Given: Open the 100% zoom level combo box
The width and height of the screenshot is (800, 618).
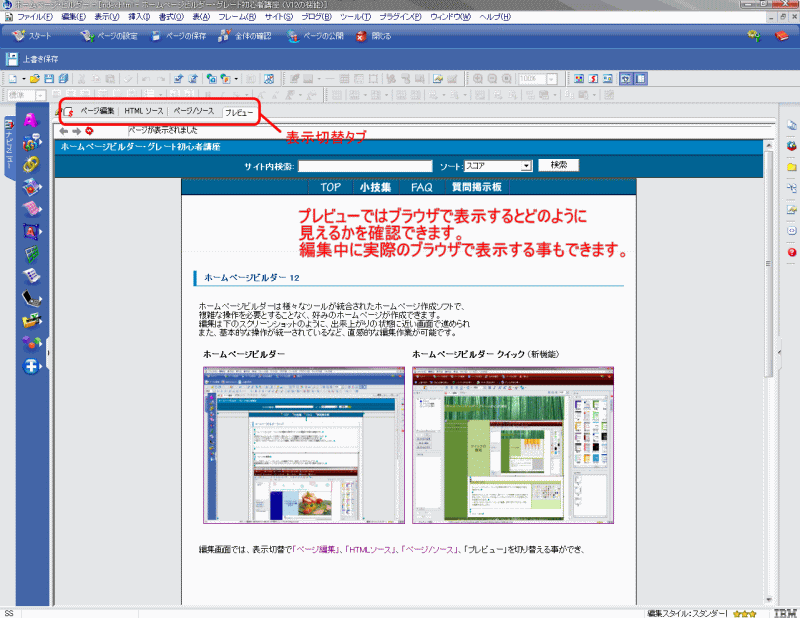Looking at the screenshot, I should [x=537, y=79].
